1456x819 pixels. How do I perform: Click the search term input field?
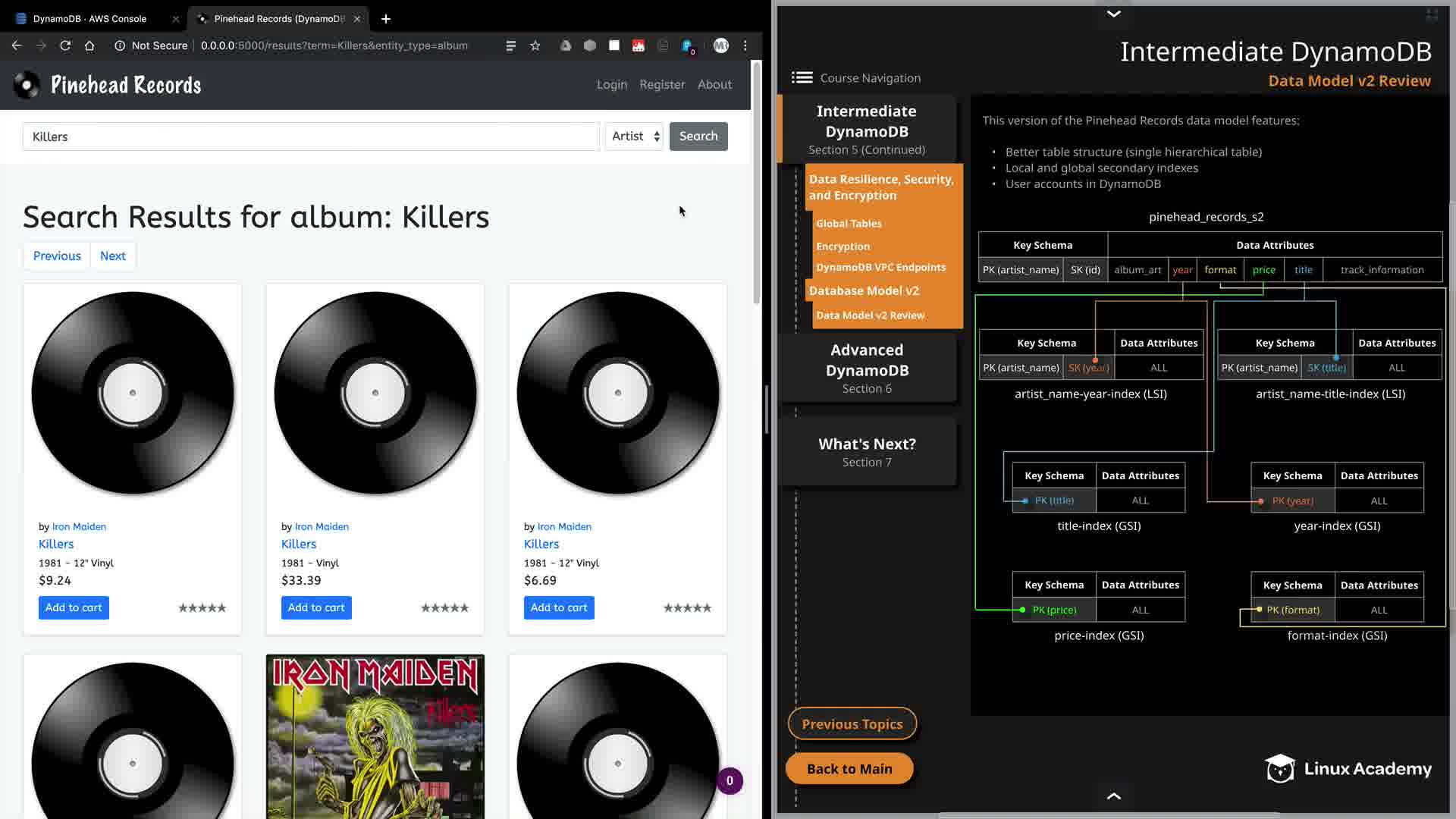pos(310,136)
